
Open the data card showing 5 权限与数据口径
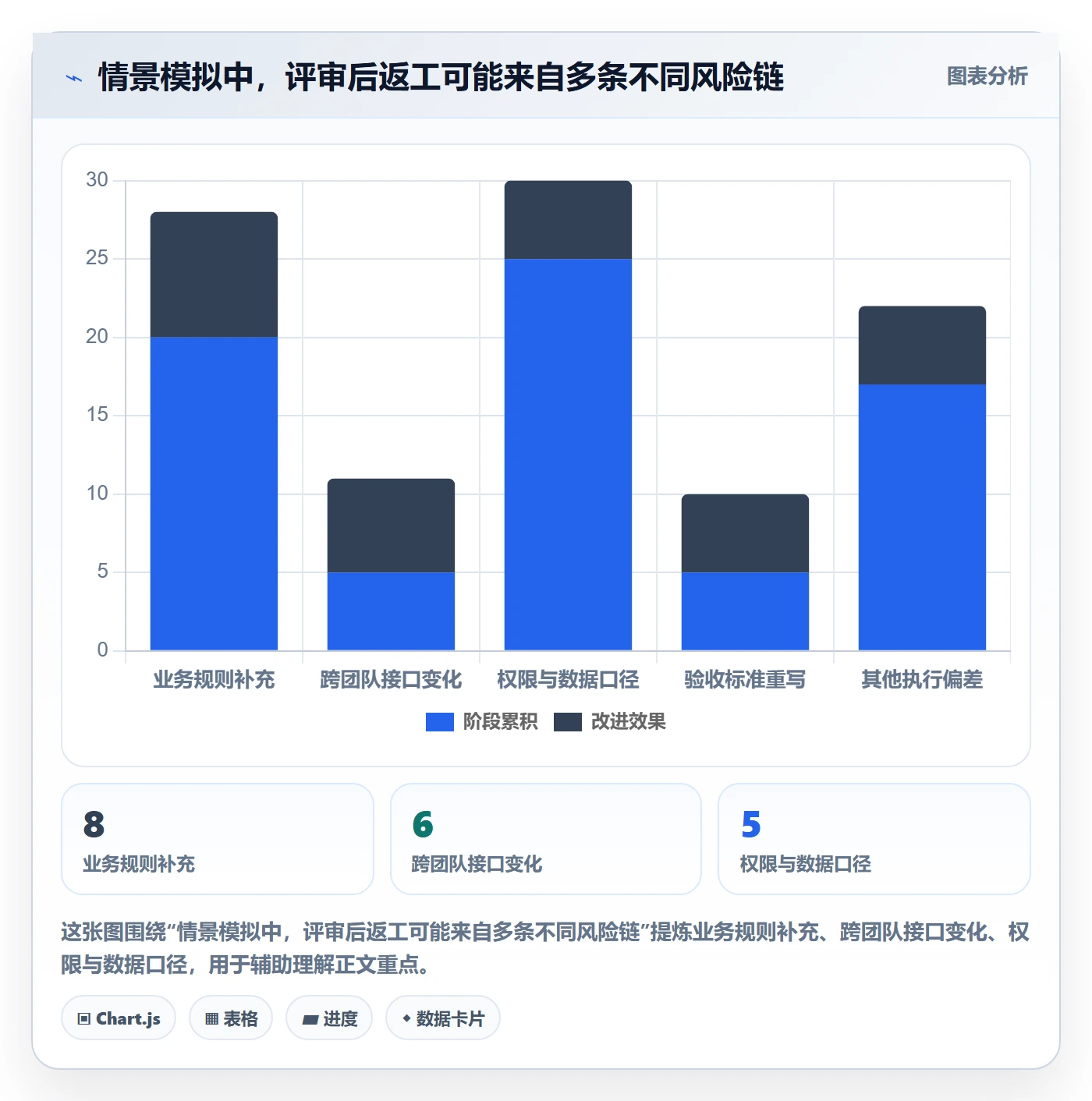[874, 839]
